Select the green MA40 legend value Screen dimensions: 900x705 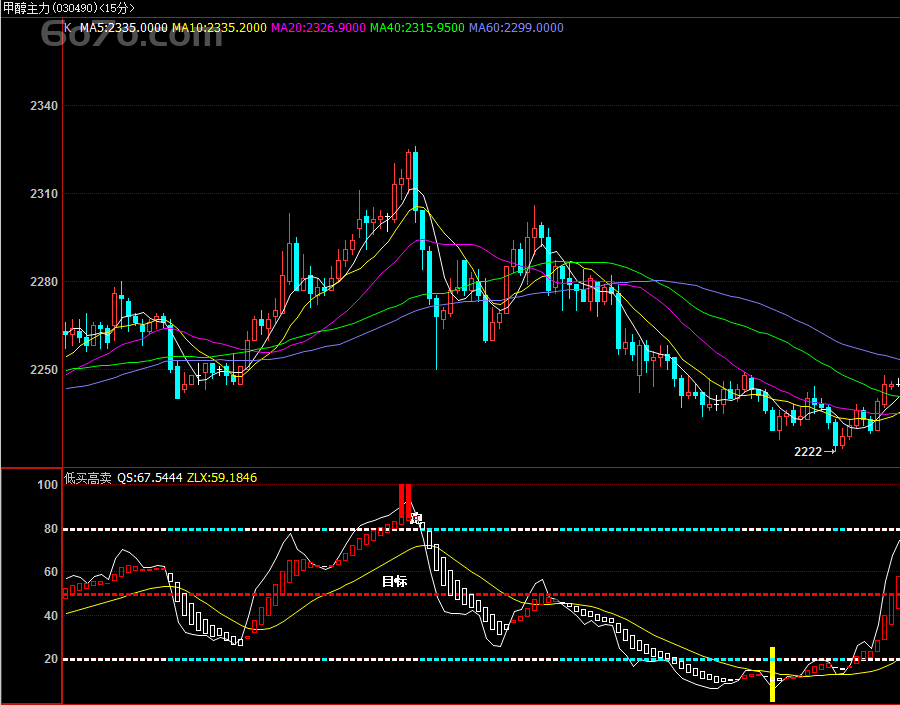(417, 28)
